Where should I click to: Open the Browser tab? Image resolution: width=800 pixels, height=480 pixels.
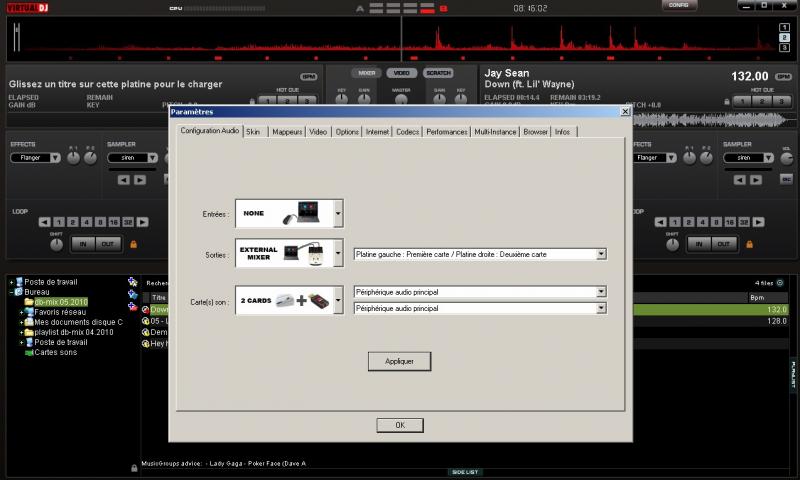click(x=535, y=132)
